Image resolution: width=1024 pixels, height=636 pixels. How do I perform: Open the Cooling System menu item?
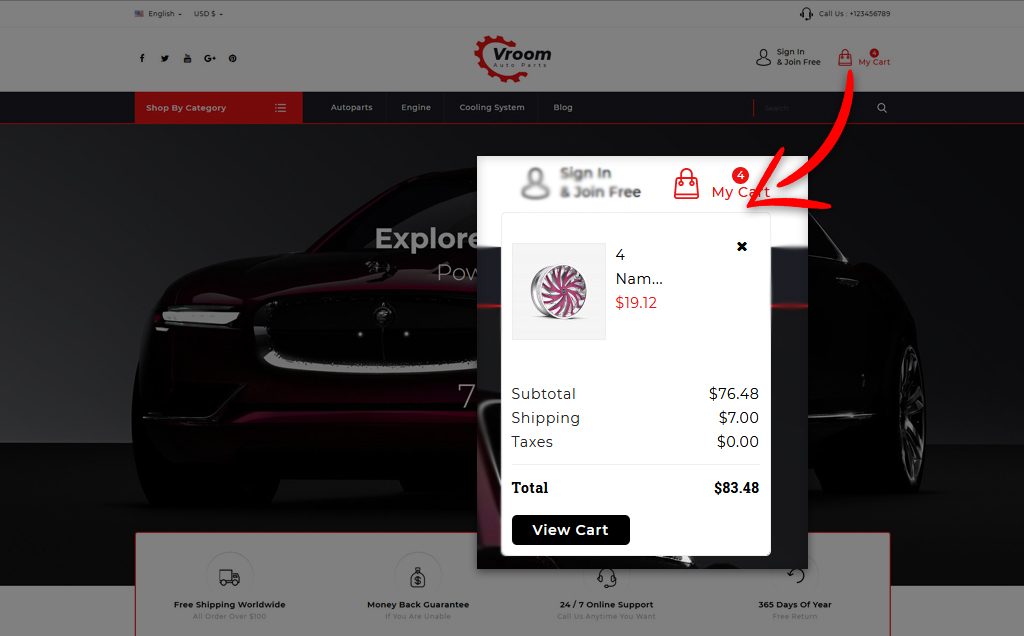[x=492, y=108]
